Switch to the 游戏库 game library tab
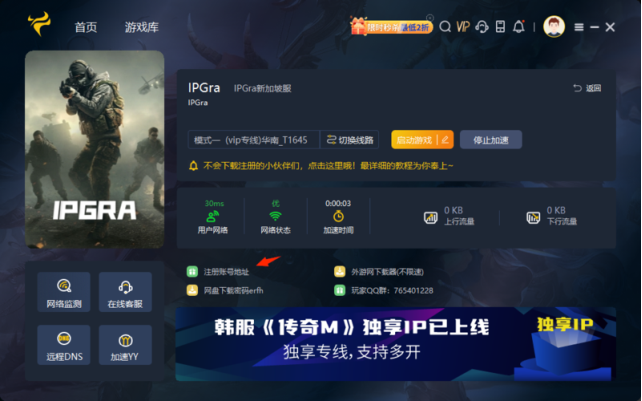This screenshot has height=401, width=642. pos(141,27)
